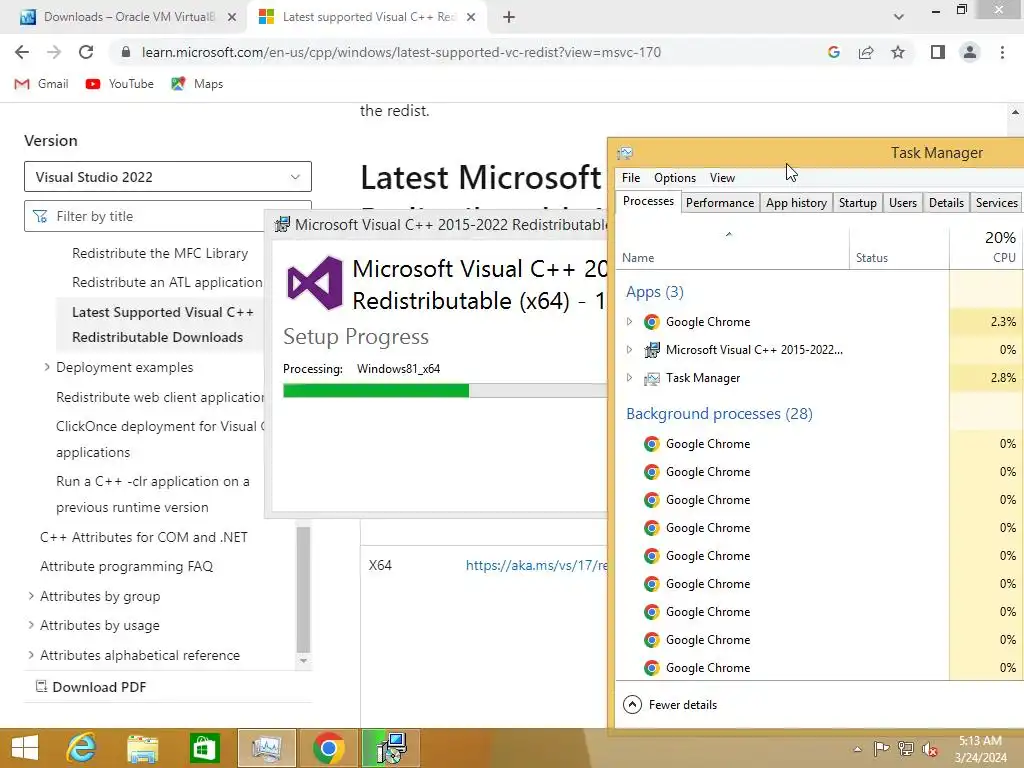Open the X64 aka.ms download link

pyautogui.click(x=536, y=566)
